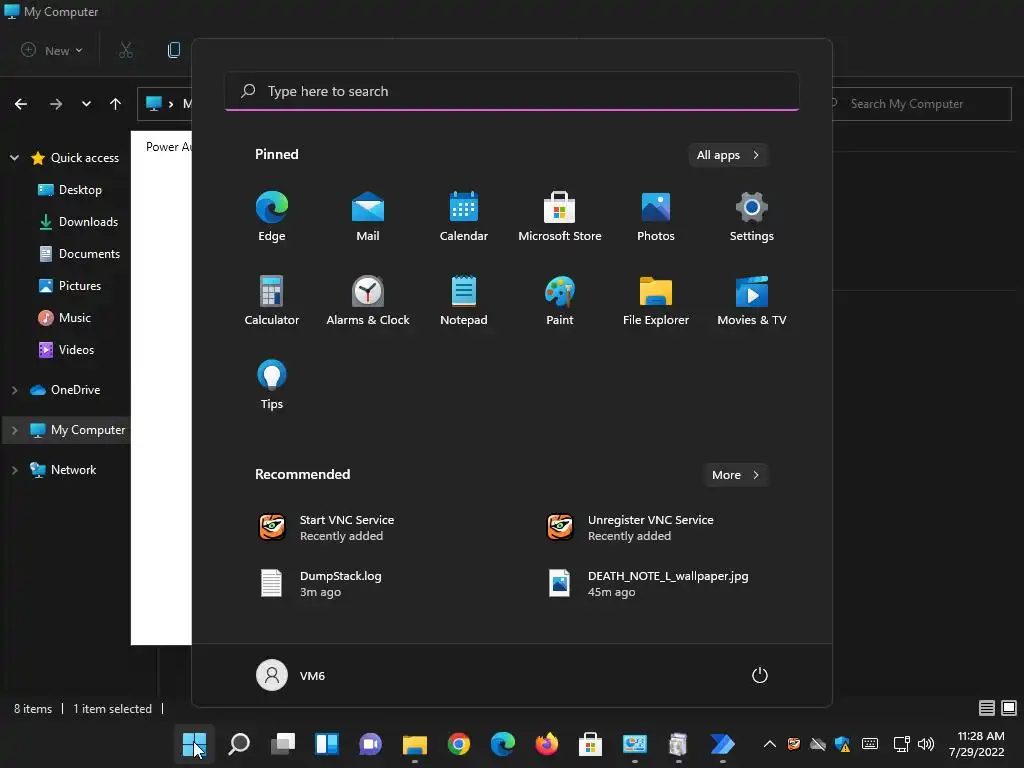Open File Explorer taskbar icon
Viewport: 1024px width, 768px height.
pos(415,744)
